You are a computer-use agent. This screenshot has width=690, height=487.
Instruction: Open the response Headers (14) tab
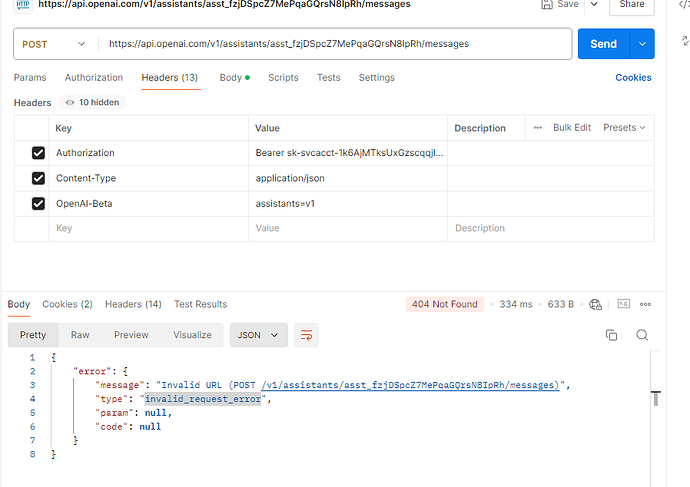[133, 304]
